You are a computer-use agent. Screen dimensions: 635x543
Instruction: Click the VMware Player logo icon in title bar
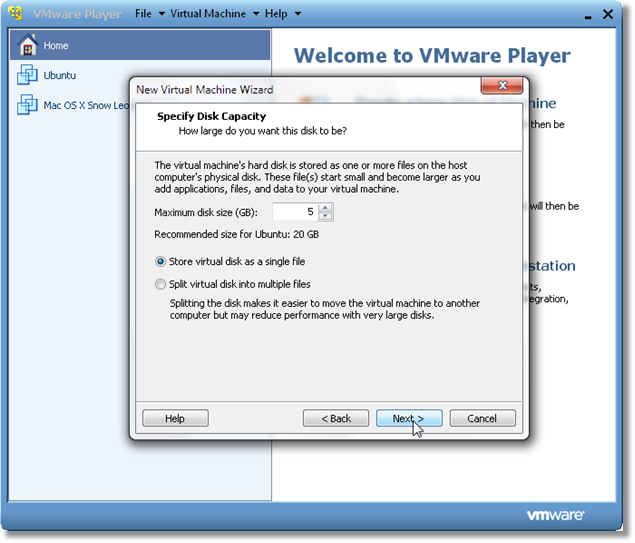[x=15, y=13]
